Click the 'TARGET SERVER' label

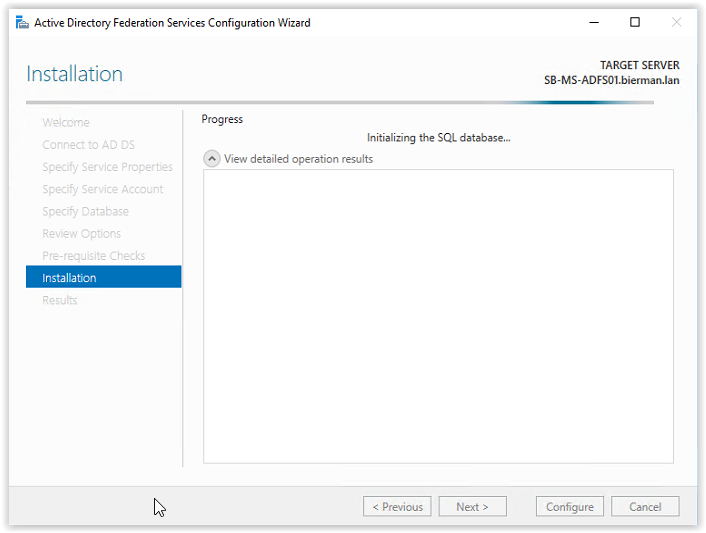(639, 65)
